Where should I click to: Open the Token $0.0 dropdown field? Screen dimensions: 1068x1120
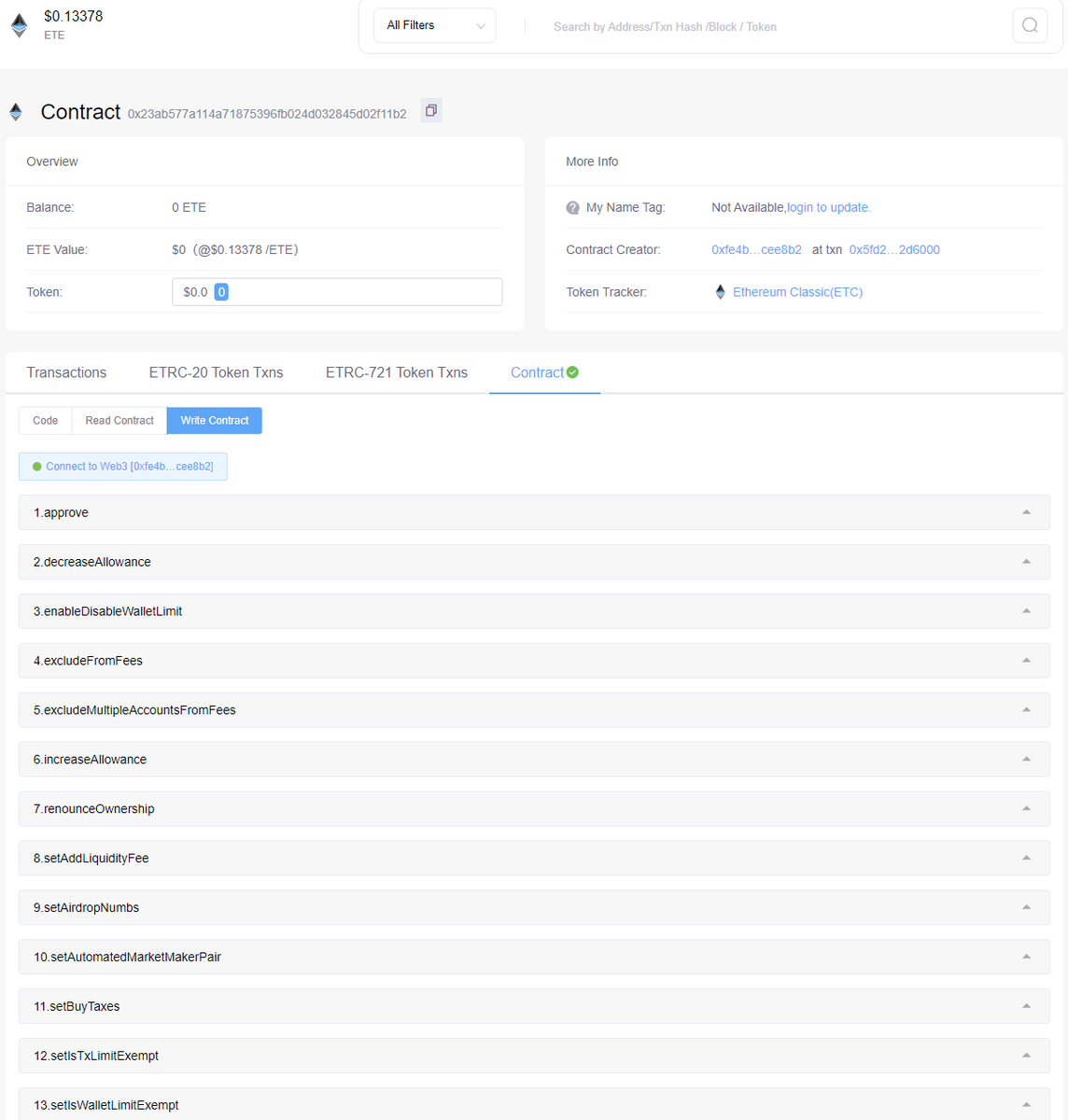(x=337, y=292)
